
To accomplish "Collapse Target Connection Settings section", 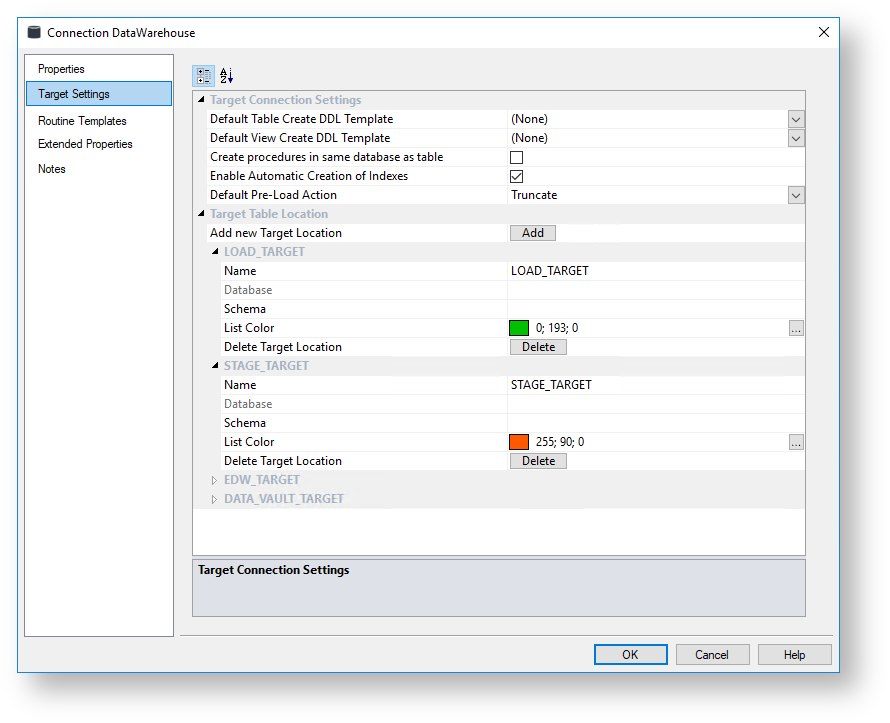I will (201, 99).
